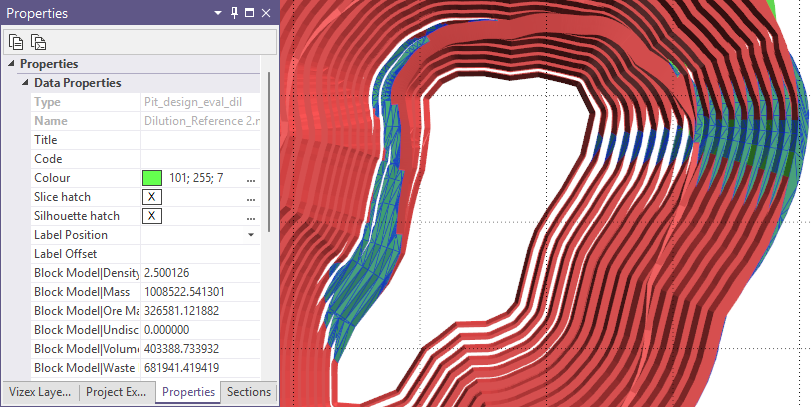Image resolution: width=812 pixels, height=407 pixels.
Task: Open the Properties panel window position menu
Action: point(219,14)
